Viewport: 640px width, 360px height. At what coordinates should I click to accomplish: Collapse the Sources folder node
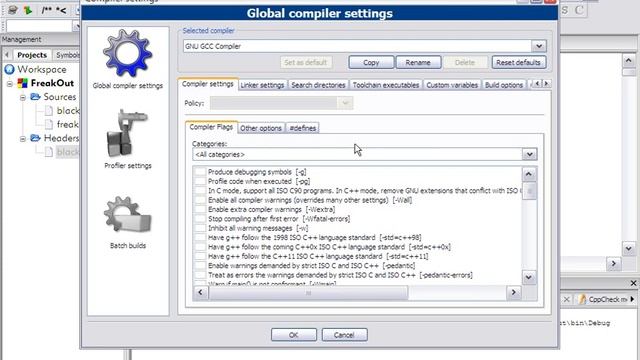23,98
